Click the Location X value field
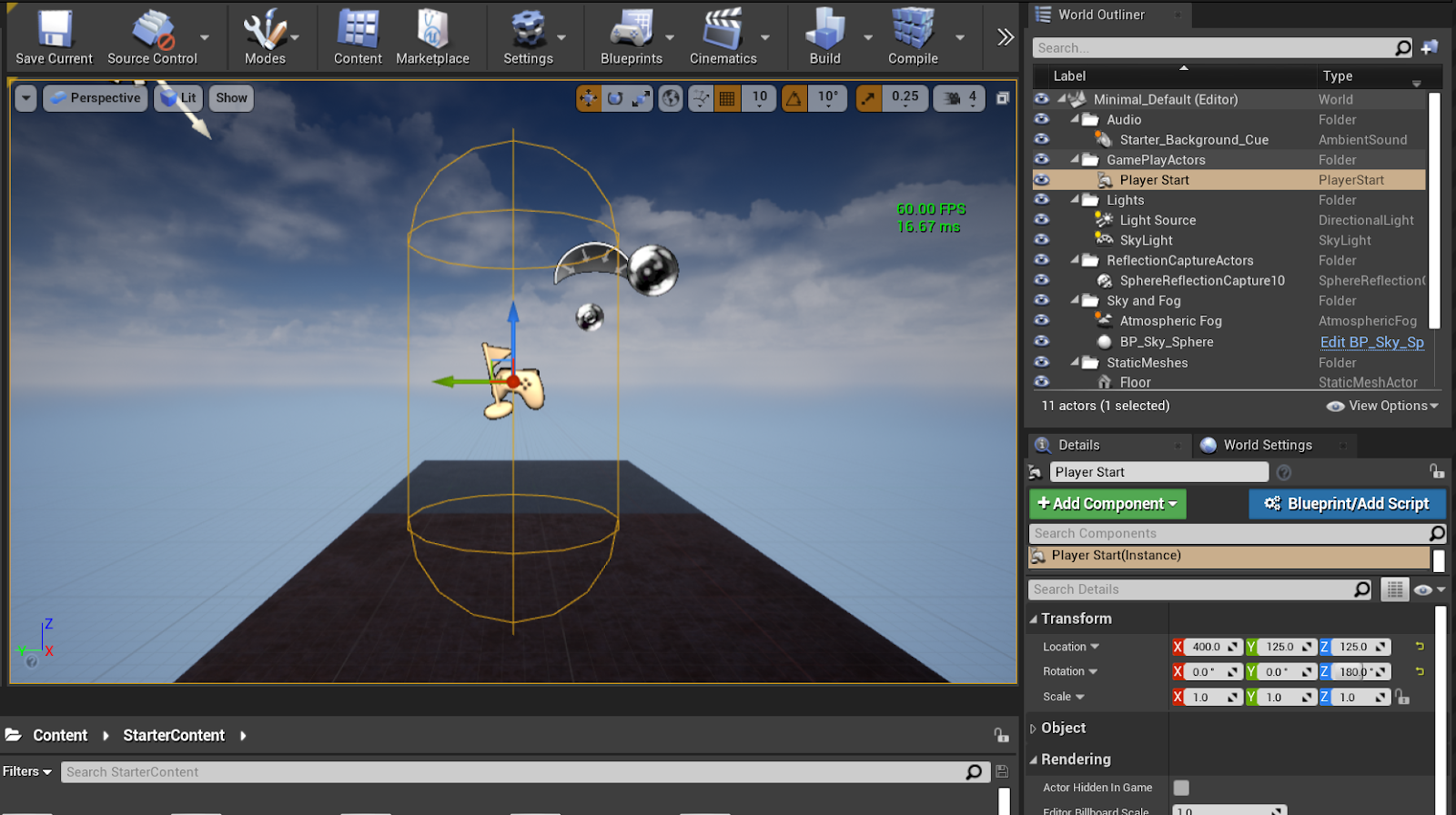The width and height of the screenshot is (1456, 815). pyautogui.click(x=1206, y=647)
